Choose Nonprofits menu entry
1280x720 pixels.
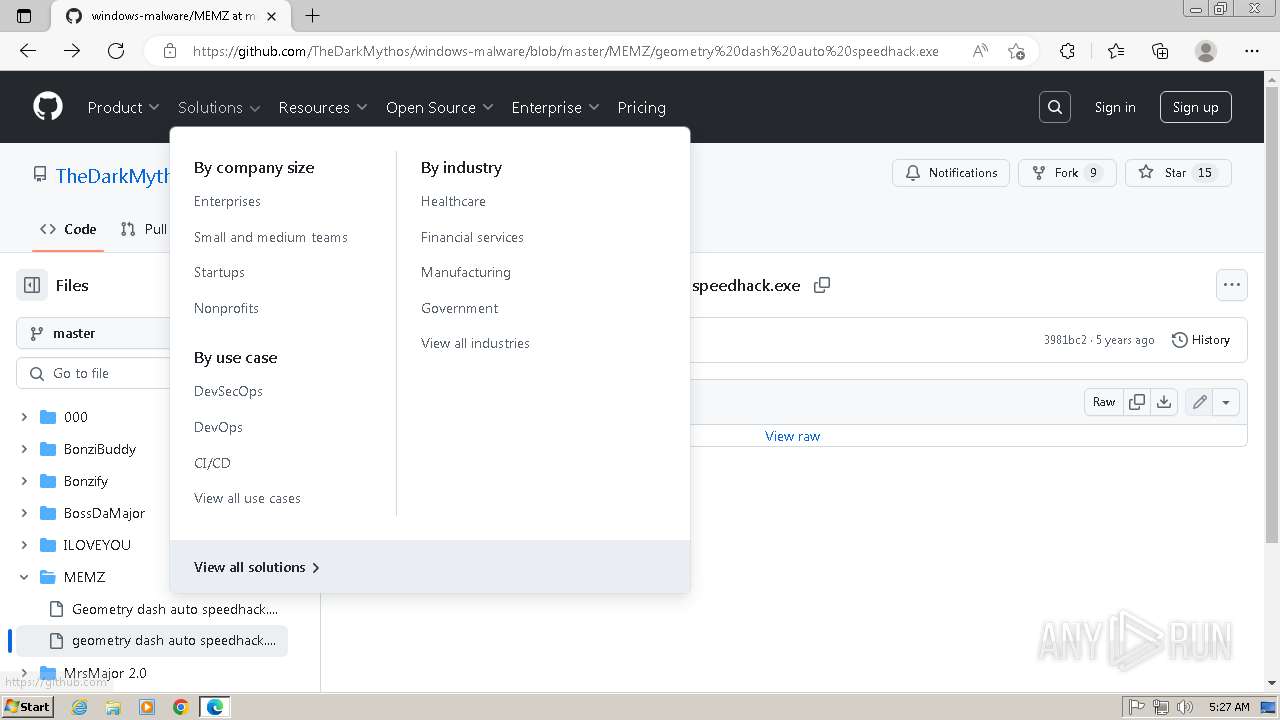226,308
